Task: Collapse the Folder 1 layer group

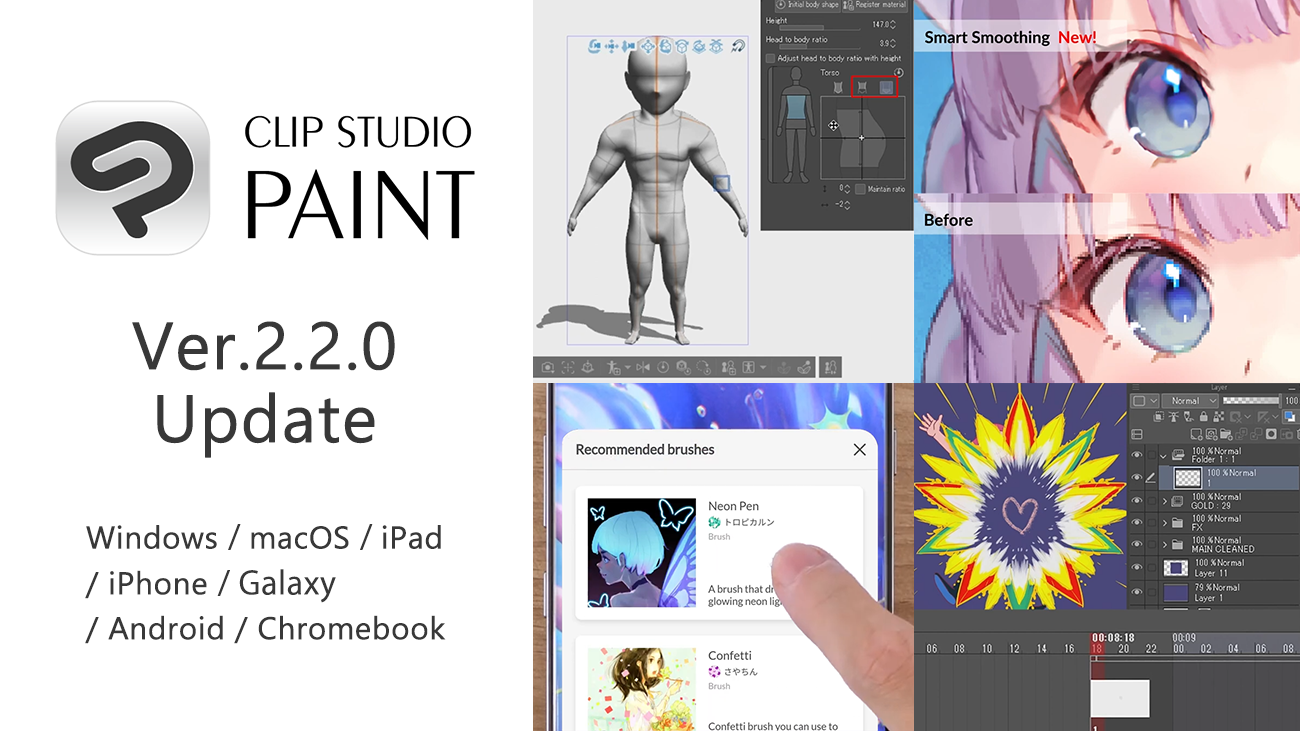Action: 1164,455
